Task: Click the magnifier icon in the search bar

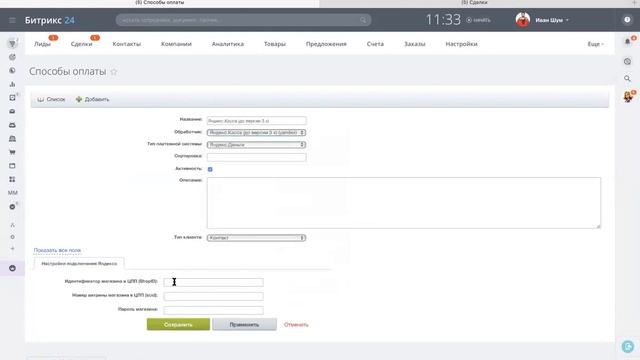Action: pyautogui.click(x=363, y=20)
